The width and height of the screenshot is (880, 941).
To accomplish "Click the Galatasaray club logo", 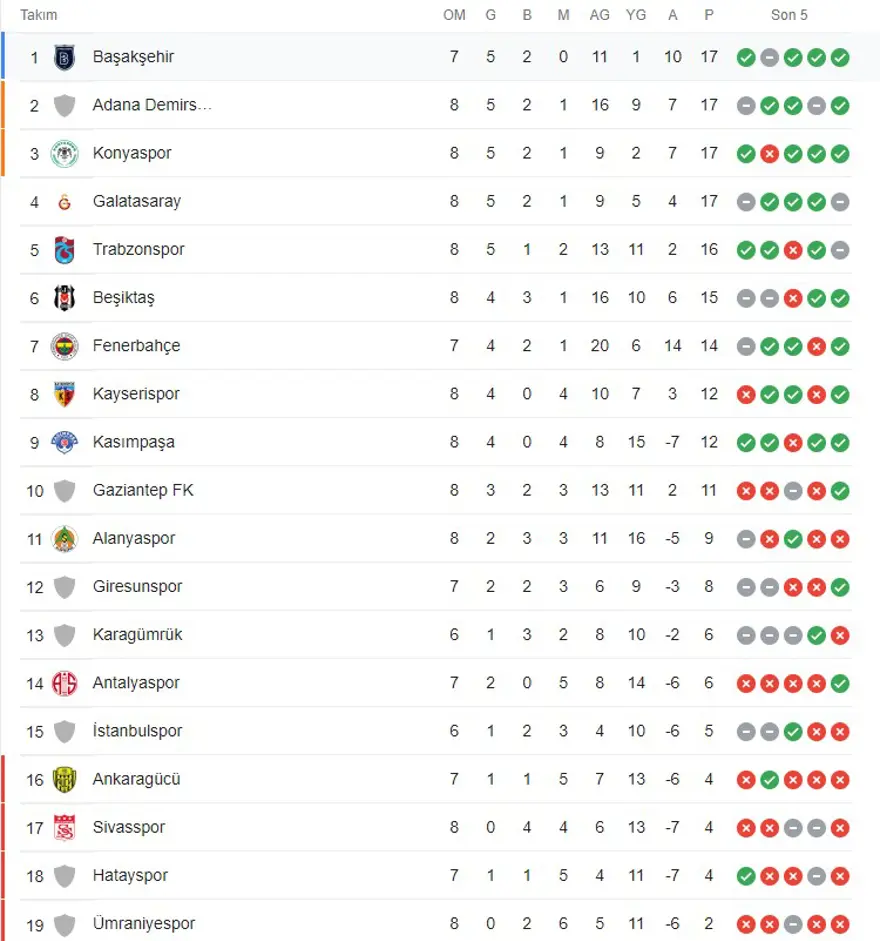I will pyautogui.click(x=65, y=202).
